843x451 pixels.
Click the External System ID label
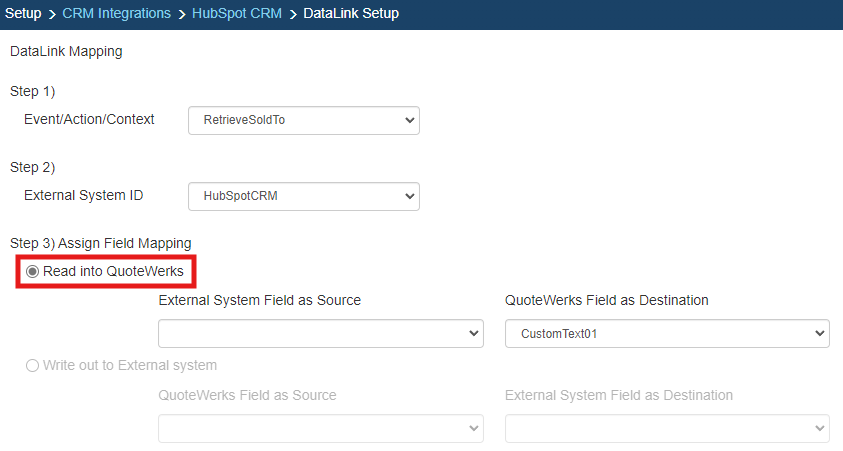83,195
